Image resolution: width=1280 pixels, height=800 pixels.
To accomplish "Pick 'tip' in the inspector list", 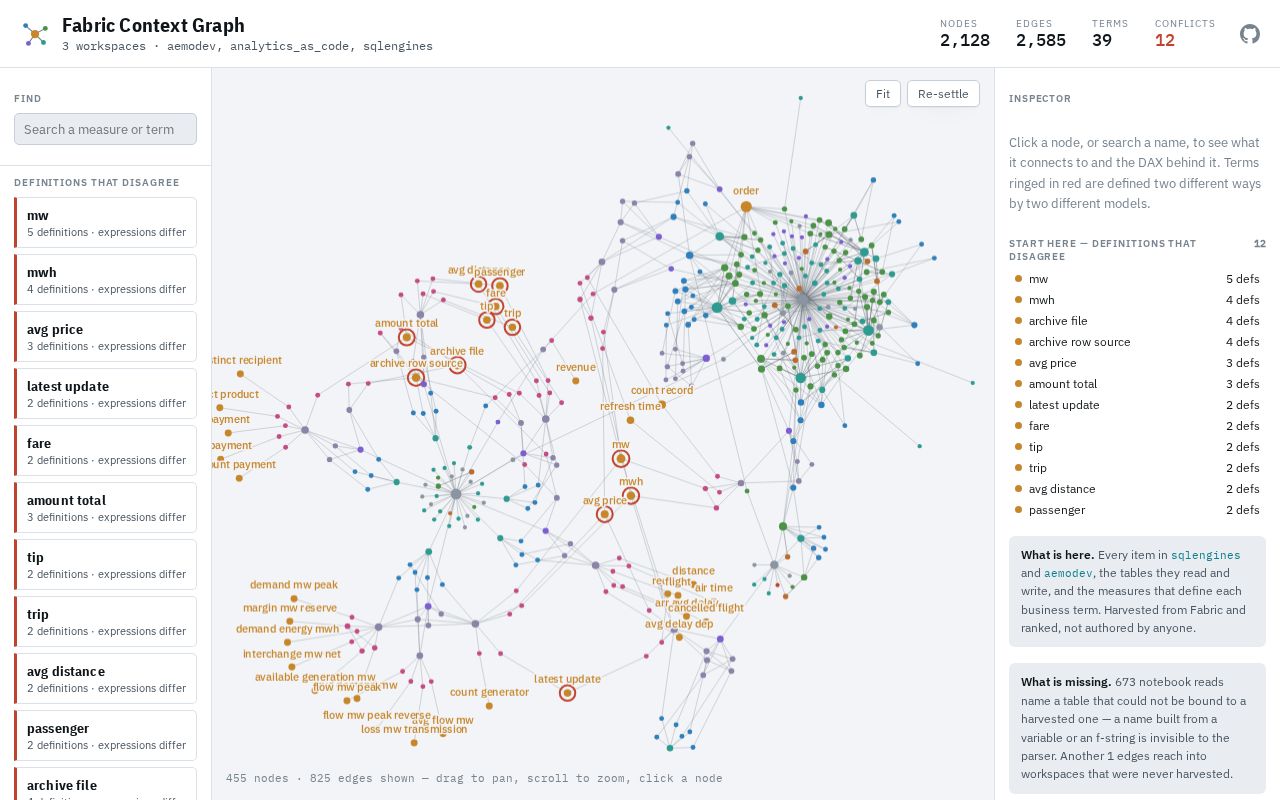I will point(1137,447).
